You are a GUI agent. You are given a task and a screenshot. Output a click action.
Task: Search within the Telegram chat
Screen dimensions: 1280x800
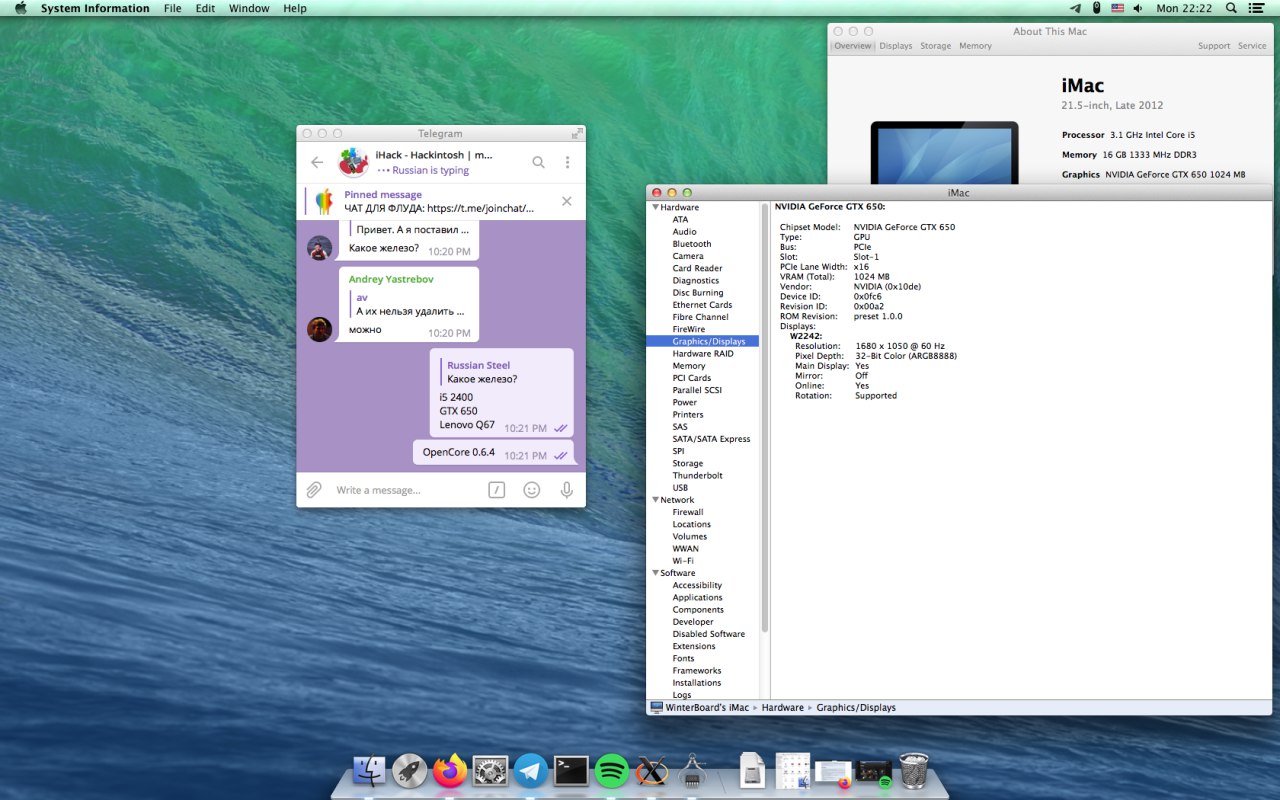click(538, 162)
